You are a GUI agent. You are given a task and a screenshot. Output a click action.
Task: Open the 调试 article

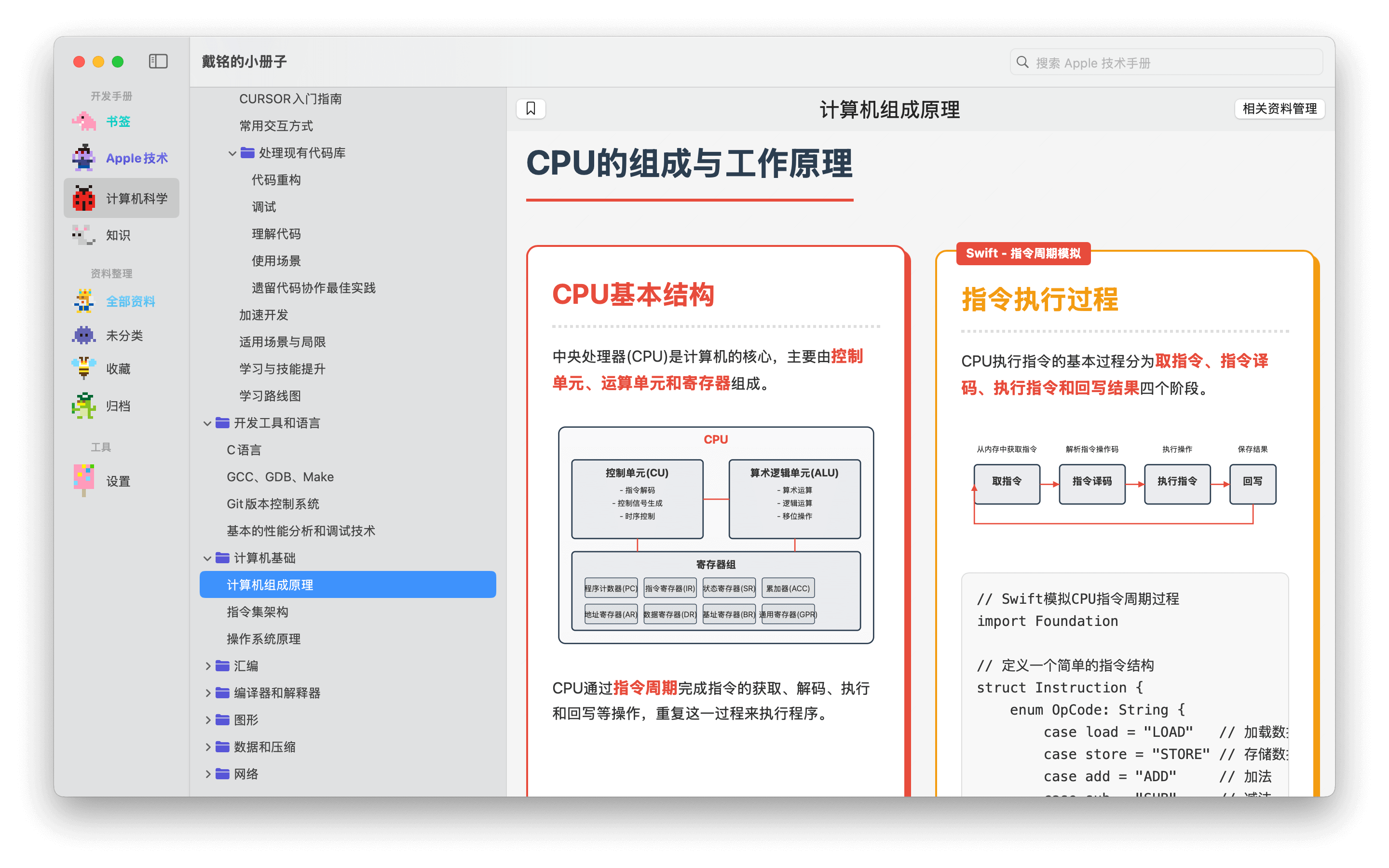click(264, 207)
